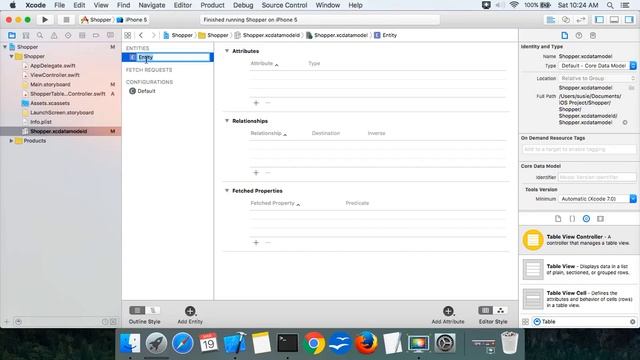Show the File Template library

558,219
